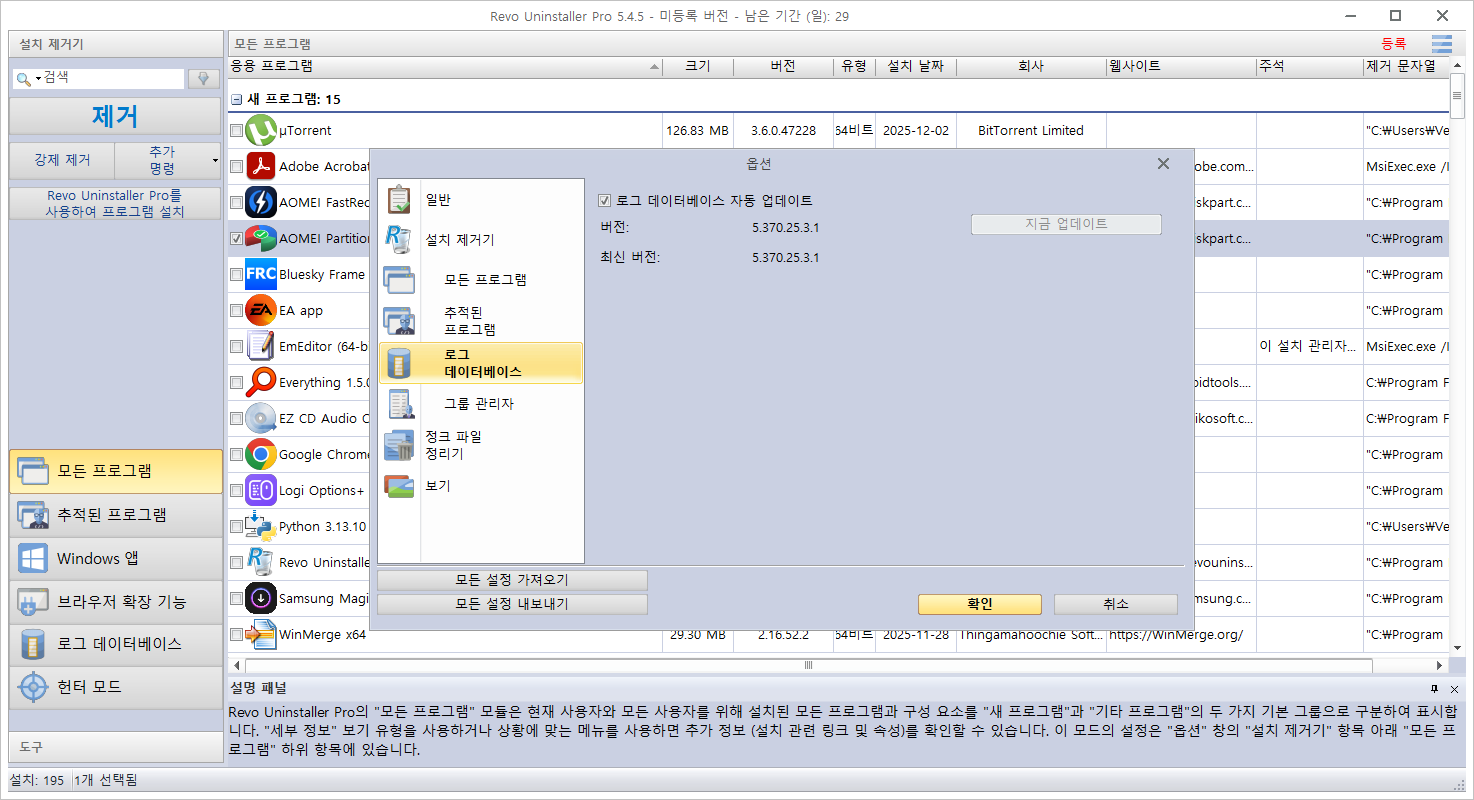Click the Forced Uninstall button
The image size is (1474, 800).
pyautogui.click(x=62, y=161)
